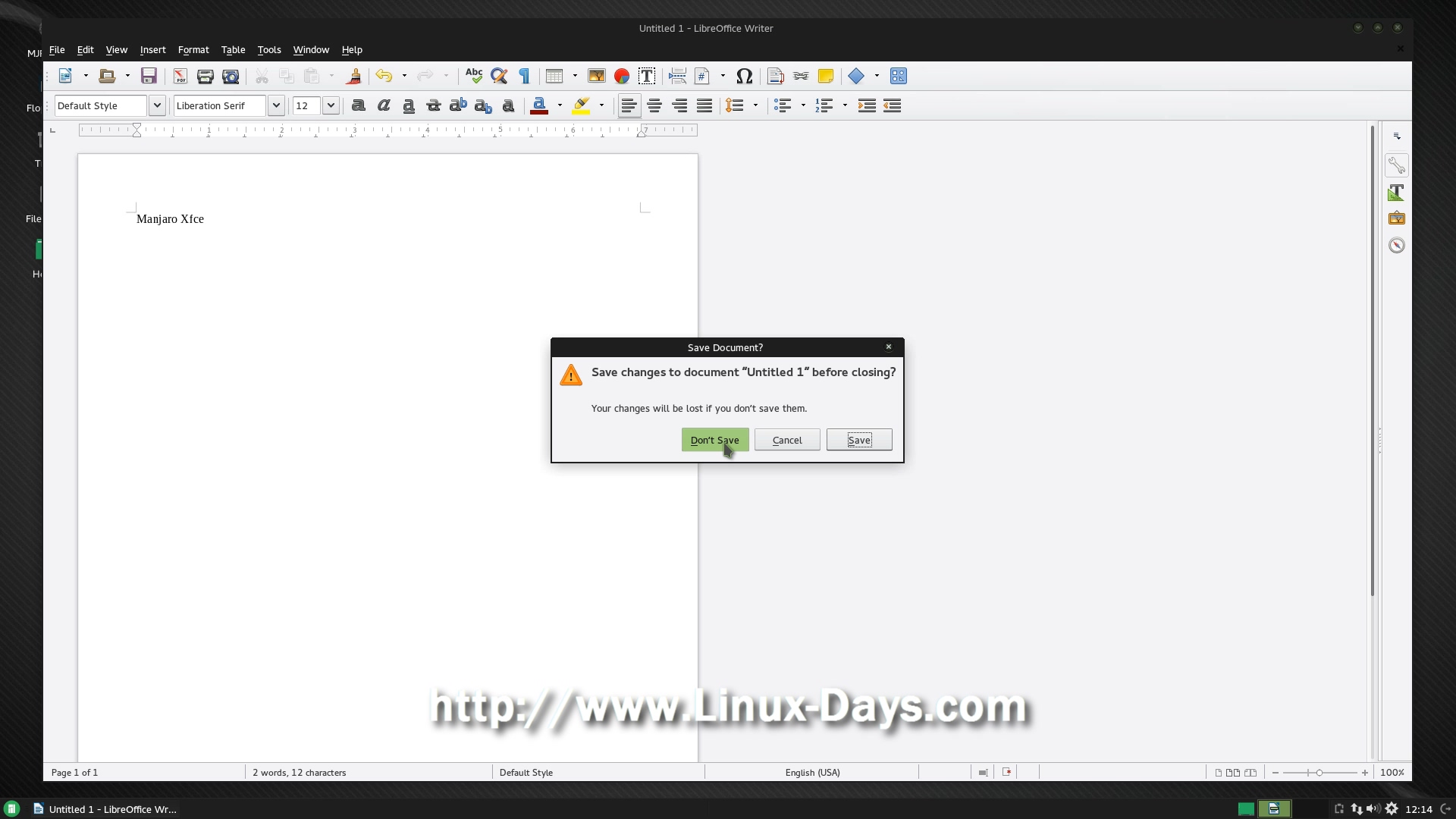Toggle Justified alignment
Image resolution: width=1456 pixels, height=819 pixels.
click(x=704, y=106)
